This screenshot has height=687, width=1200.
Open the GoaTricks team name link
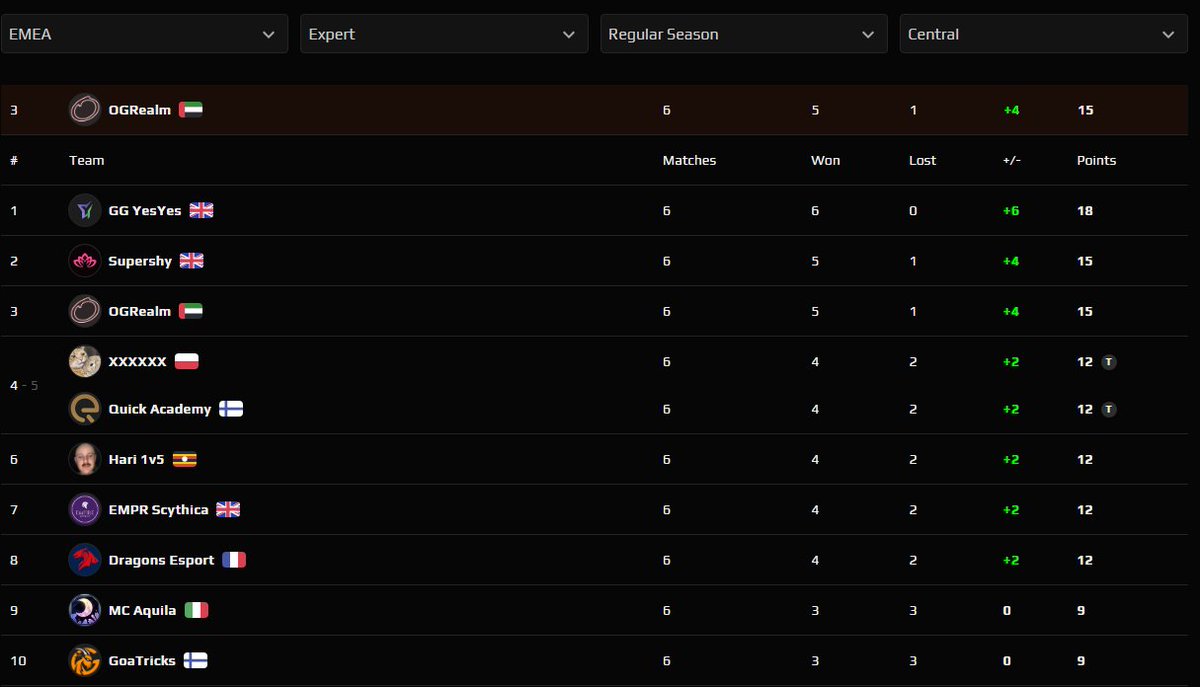[142, 660]
